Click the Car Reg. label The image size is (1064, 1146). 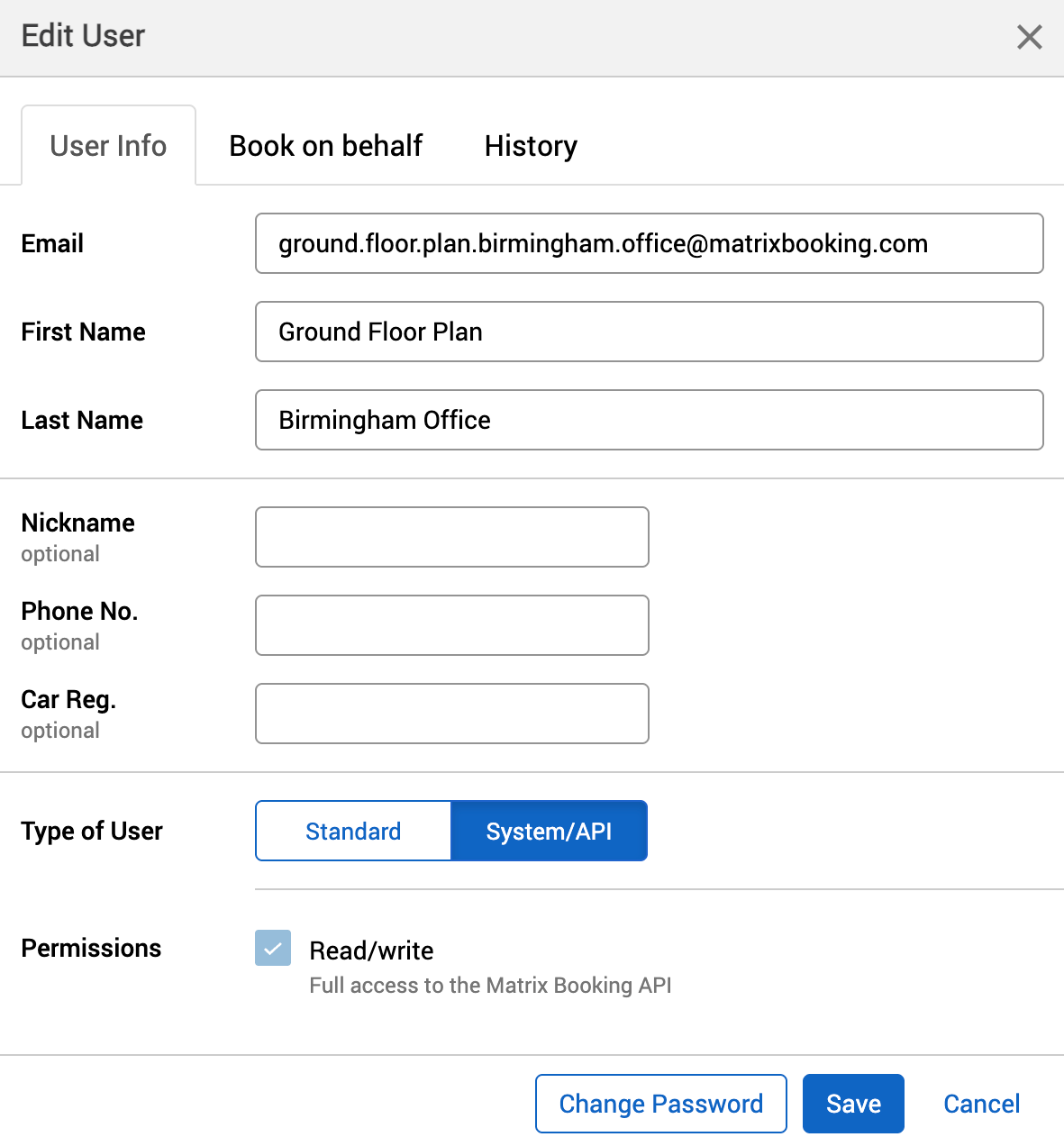(x=68, y=700)
